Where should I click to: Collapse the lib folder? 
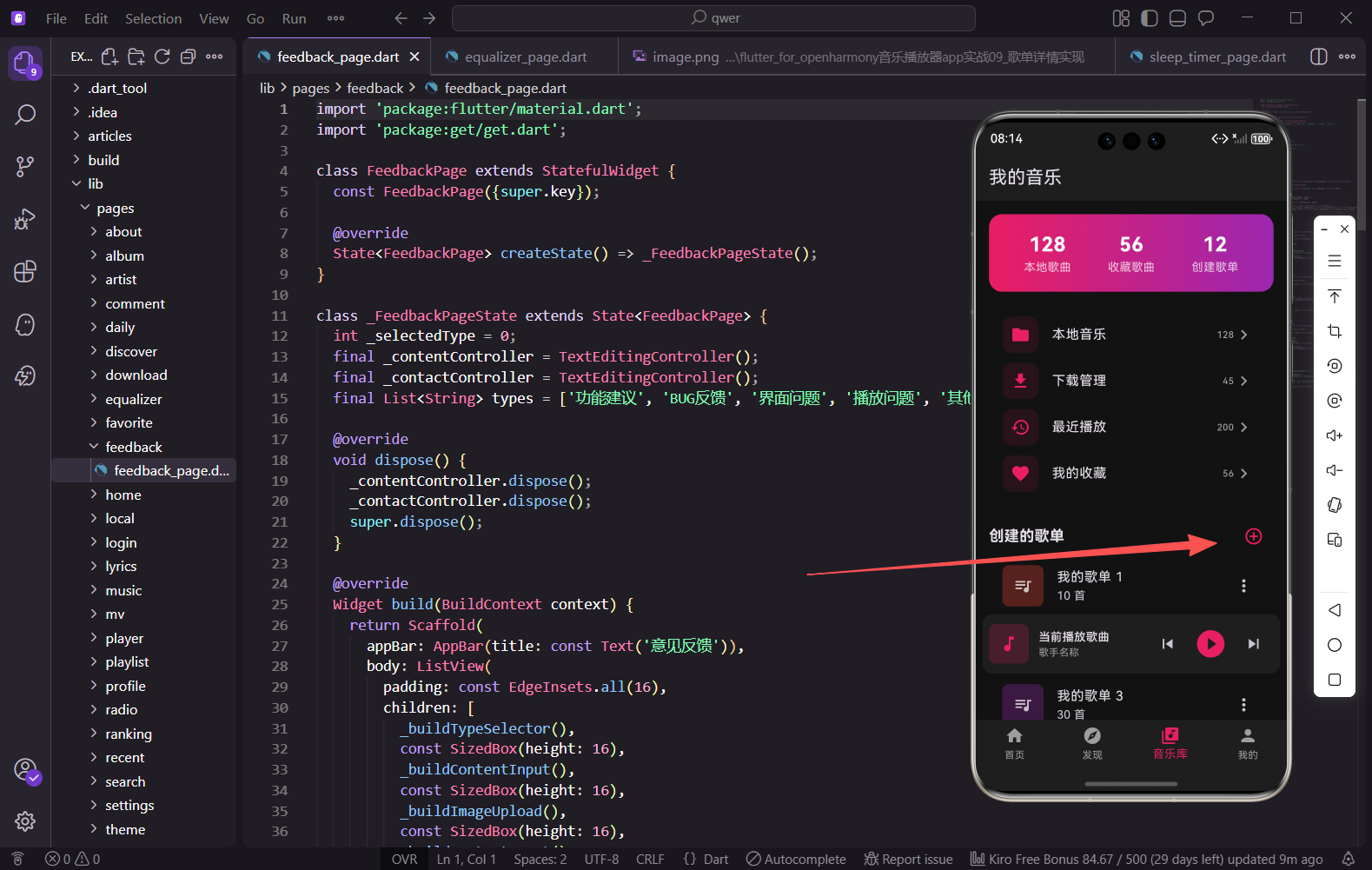coord(144,183)
